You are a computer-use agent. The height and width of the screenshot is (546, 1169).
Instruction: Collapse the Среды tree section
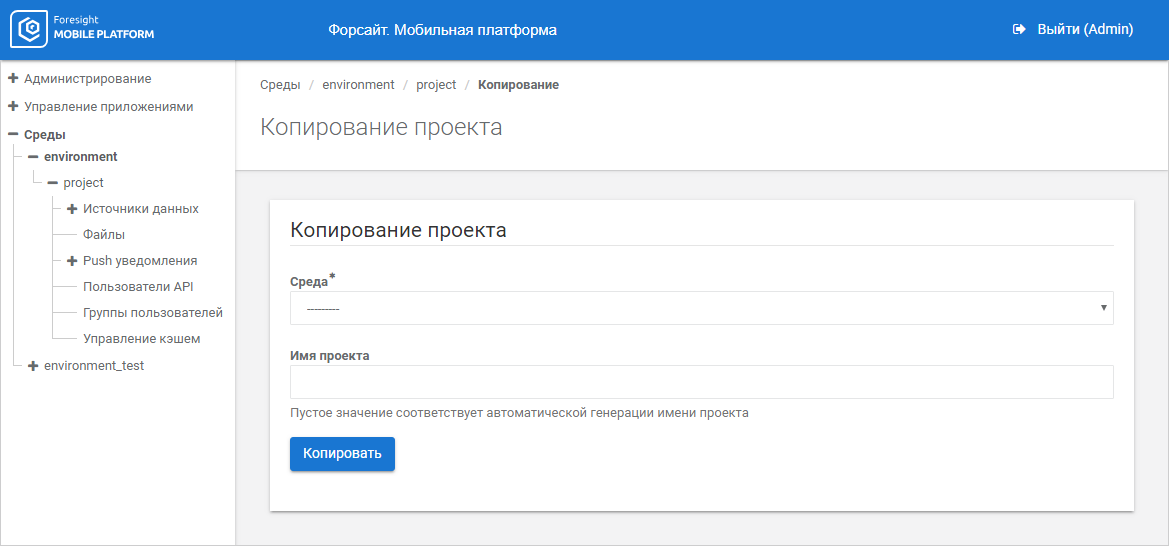pos(13,134)
